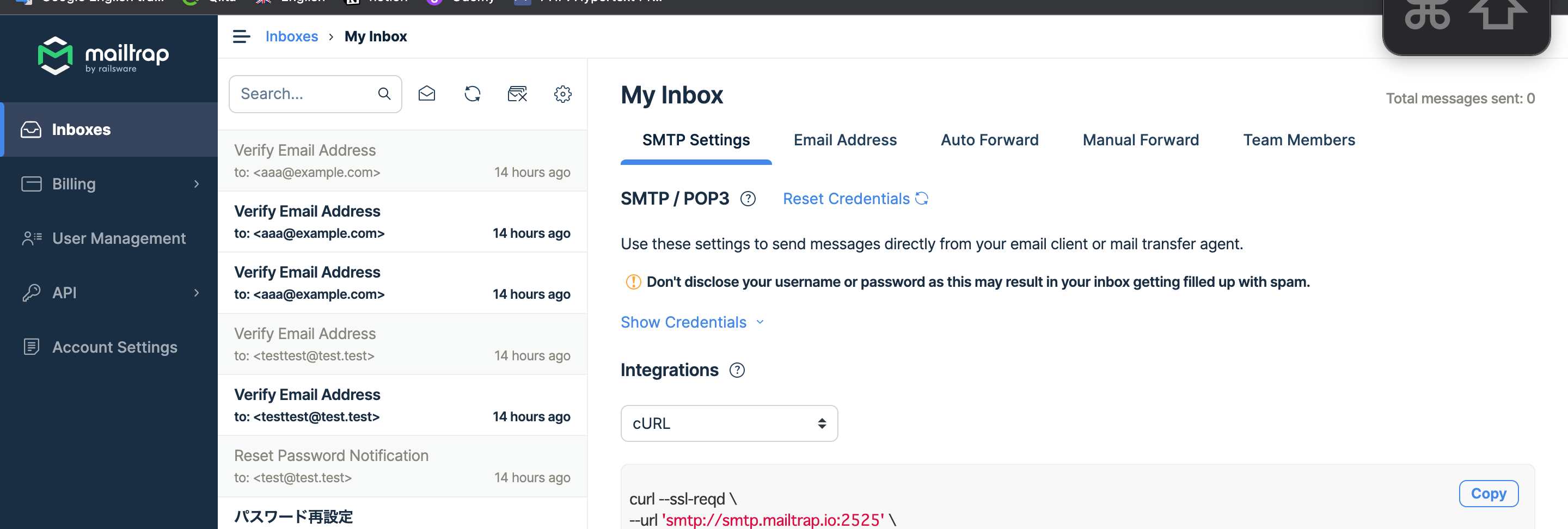Open Account Settings in sidebar
The image size is (1568, 529).
109,347
